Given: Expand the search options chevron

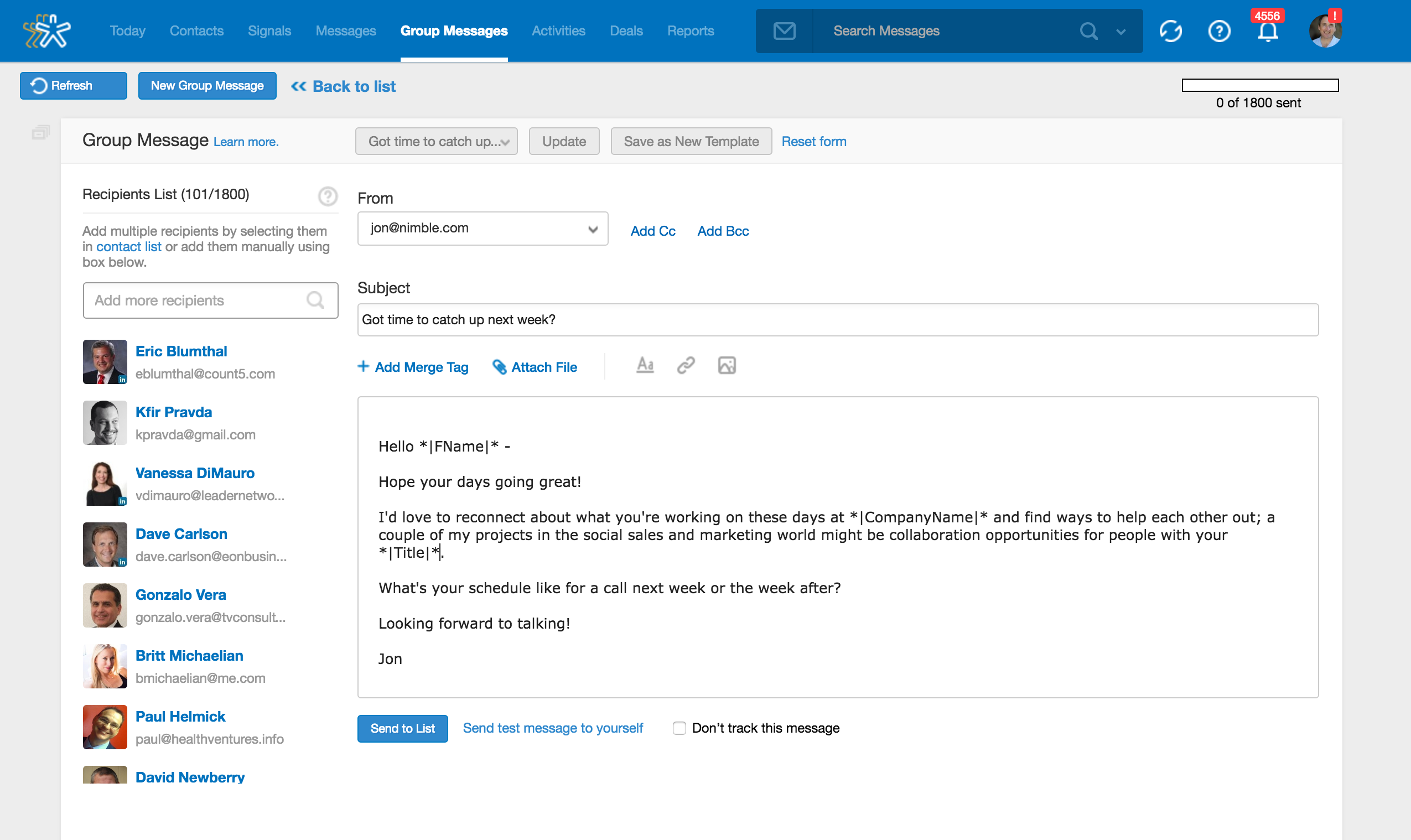Looking at the screenshot, I should coord(1120,32).
